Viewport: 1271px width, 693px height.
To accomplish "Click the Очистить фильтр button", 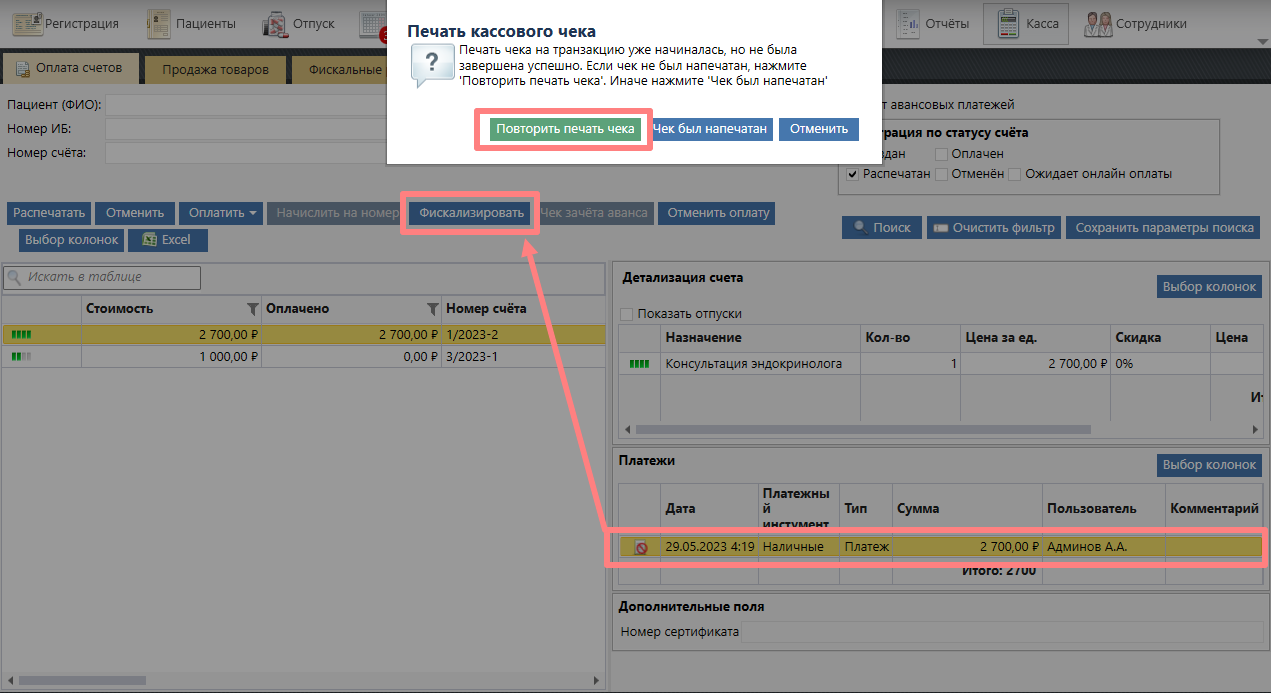I will [x=993, y=228].
